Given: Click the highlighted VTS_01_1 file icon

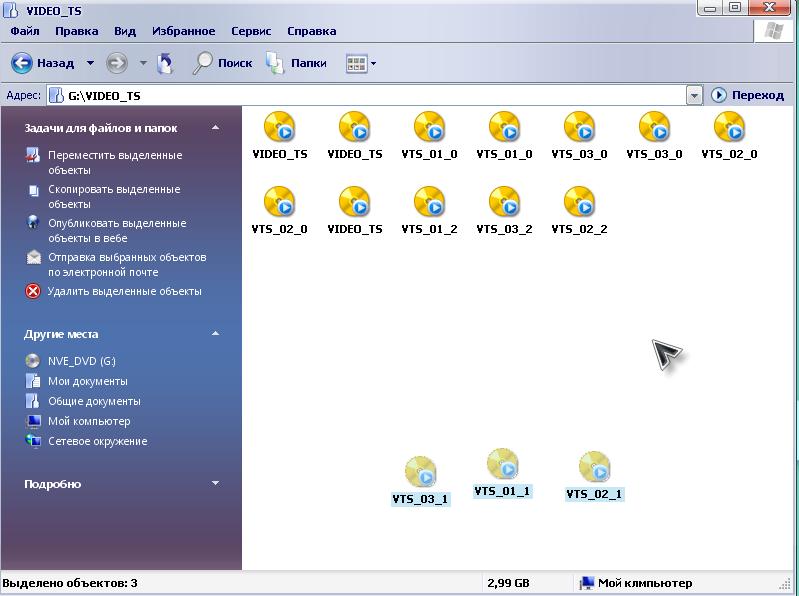Looking at the screenshot, I should [x=502, y=466].
